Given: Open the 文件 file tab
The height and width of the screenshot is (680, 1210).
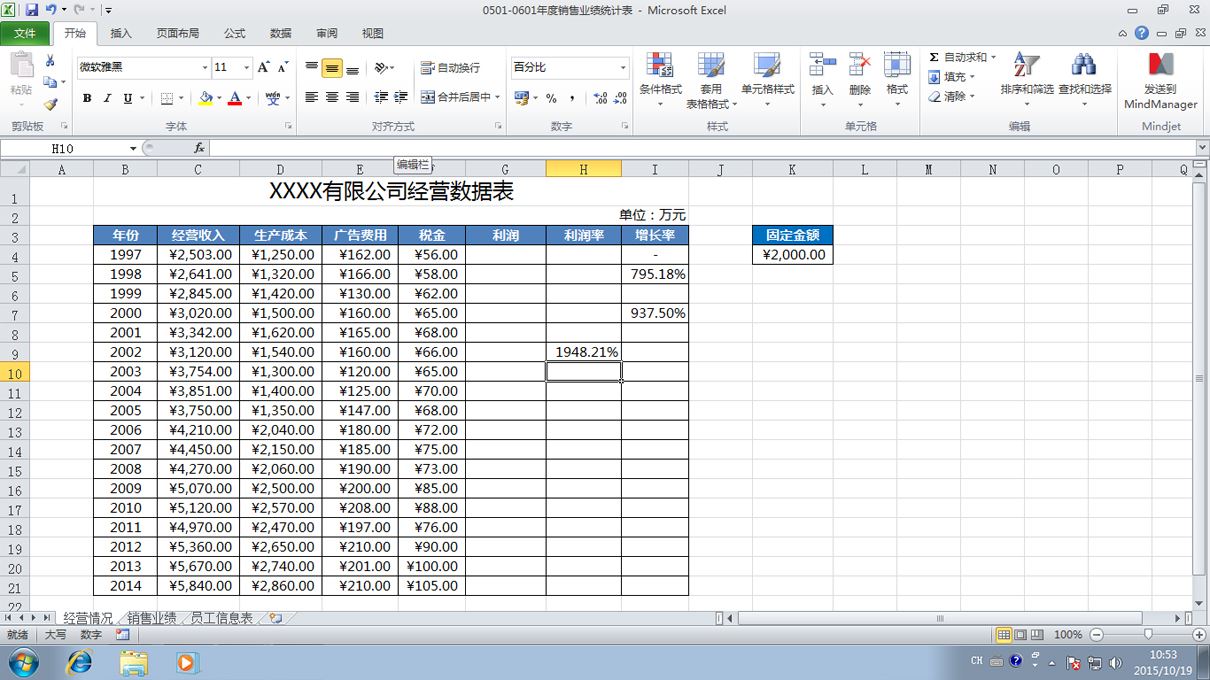Looking at the screenshot, I should coord(25,33).
